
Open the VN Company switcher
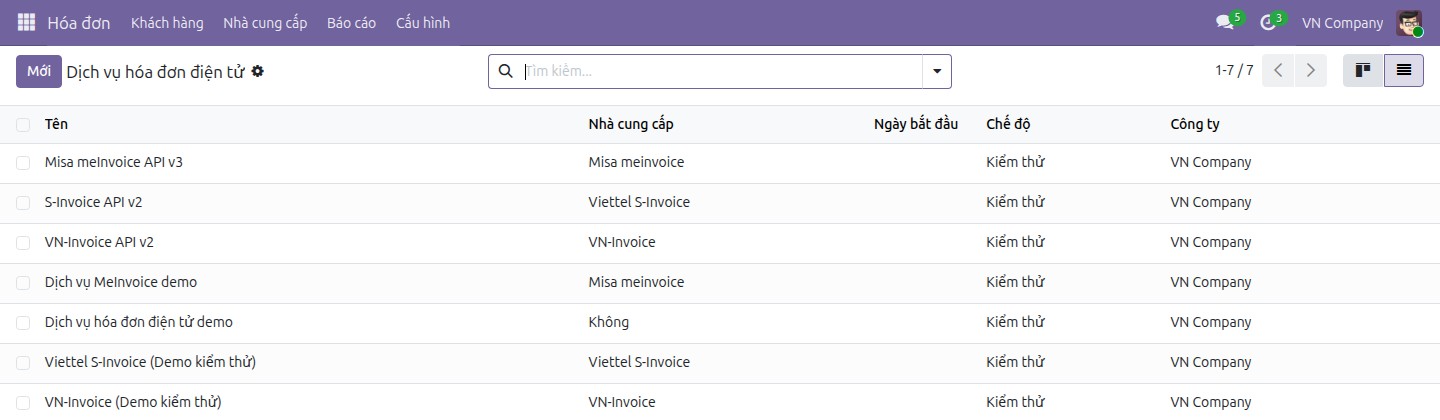click(x=1342, y=22)
